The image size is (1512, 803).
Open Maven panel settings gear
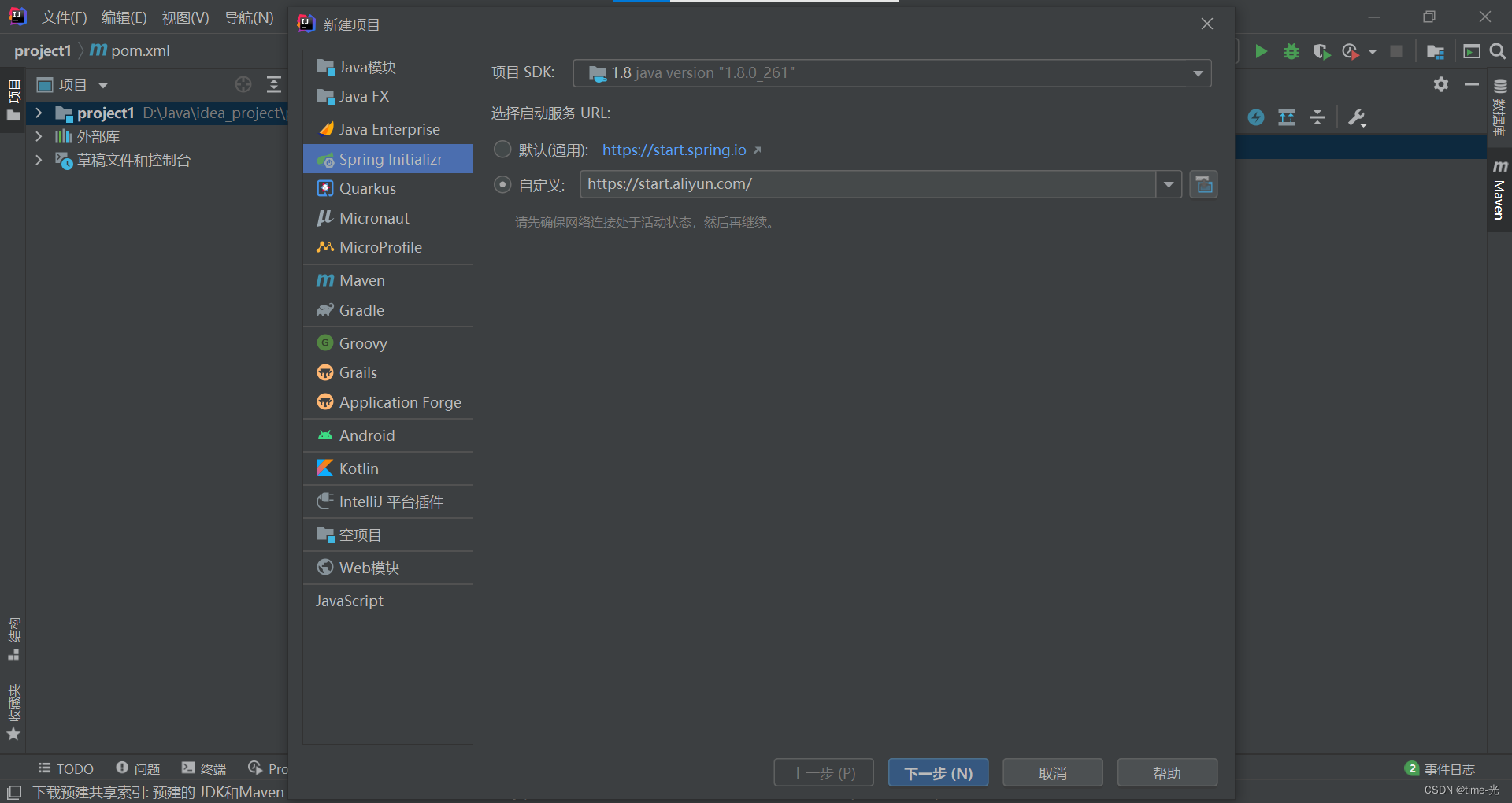coord(1441,84)
